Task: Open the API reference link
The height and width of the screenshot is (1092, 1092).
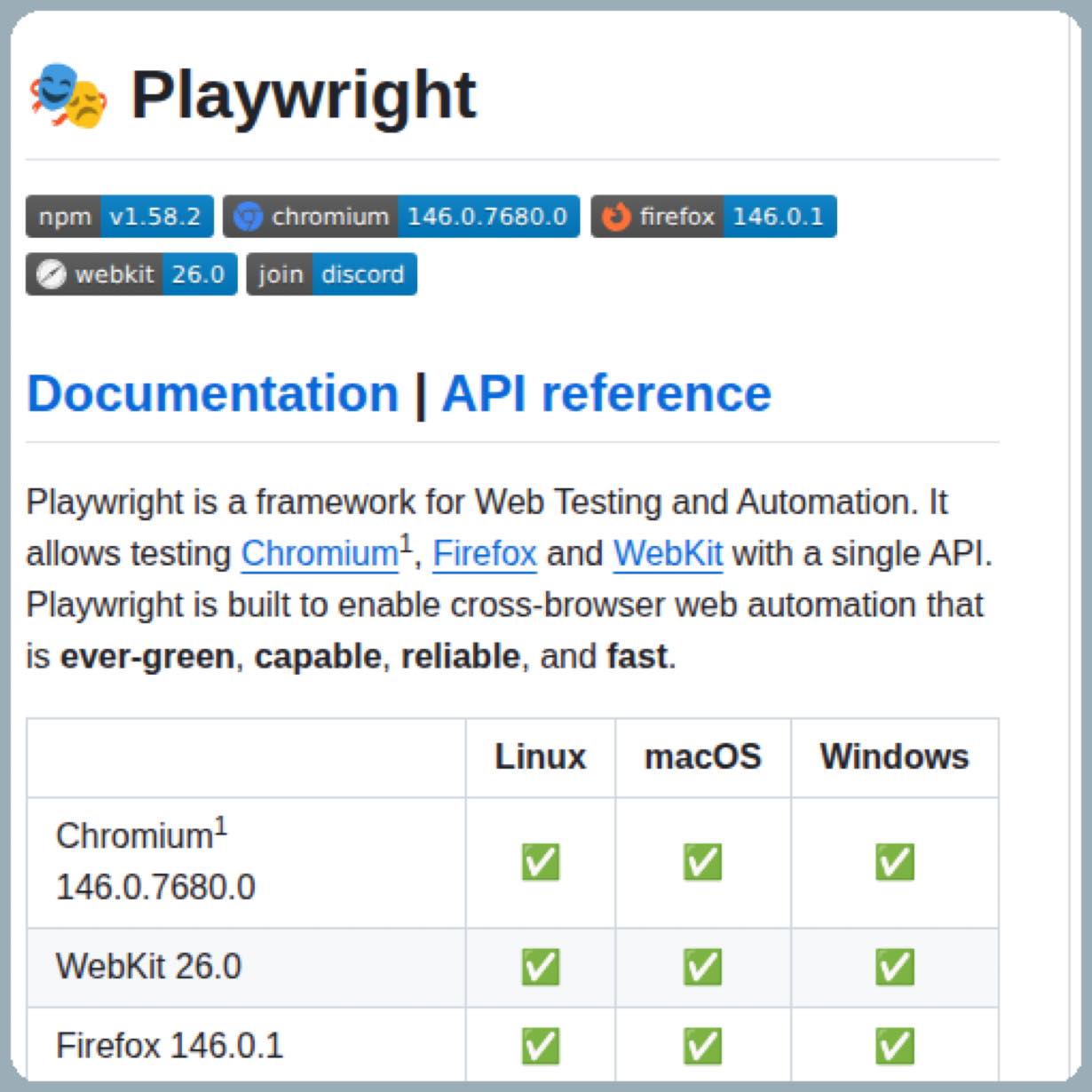Action: pyautogui.click(x=606, y=393)
